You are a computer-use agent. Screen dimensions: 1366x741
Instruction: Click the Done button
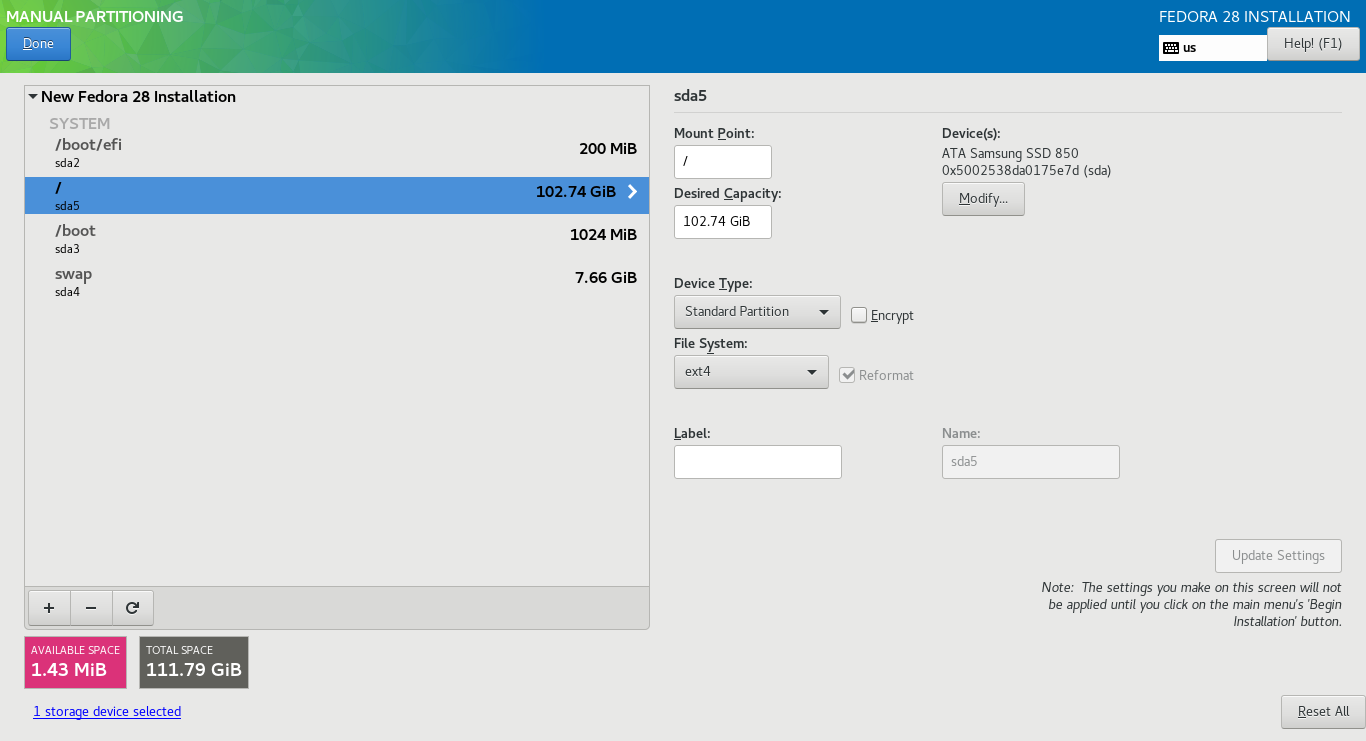[x=38, y=44]
